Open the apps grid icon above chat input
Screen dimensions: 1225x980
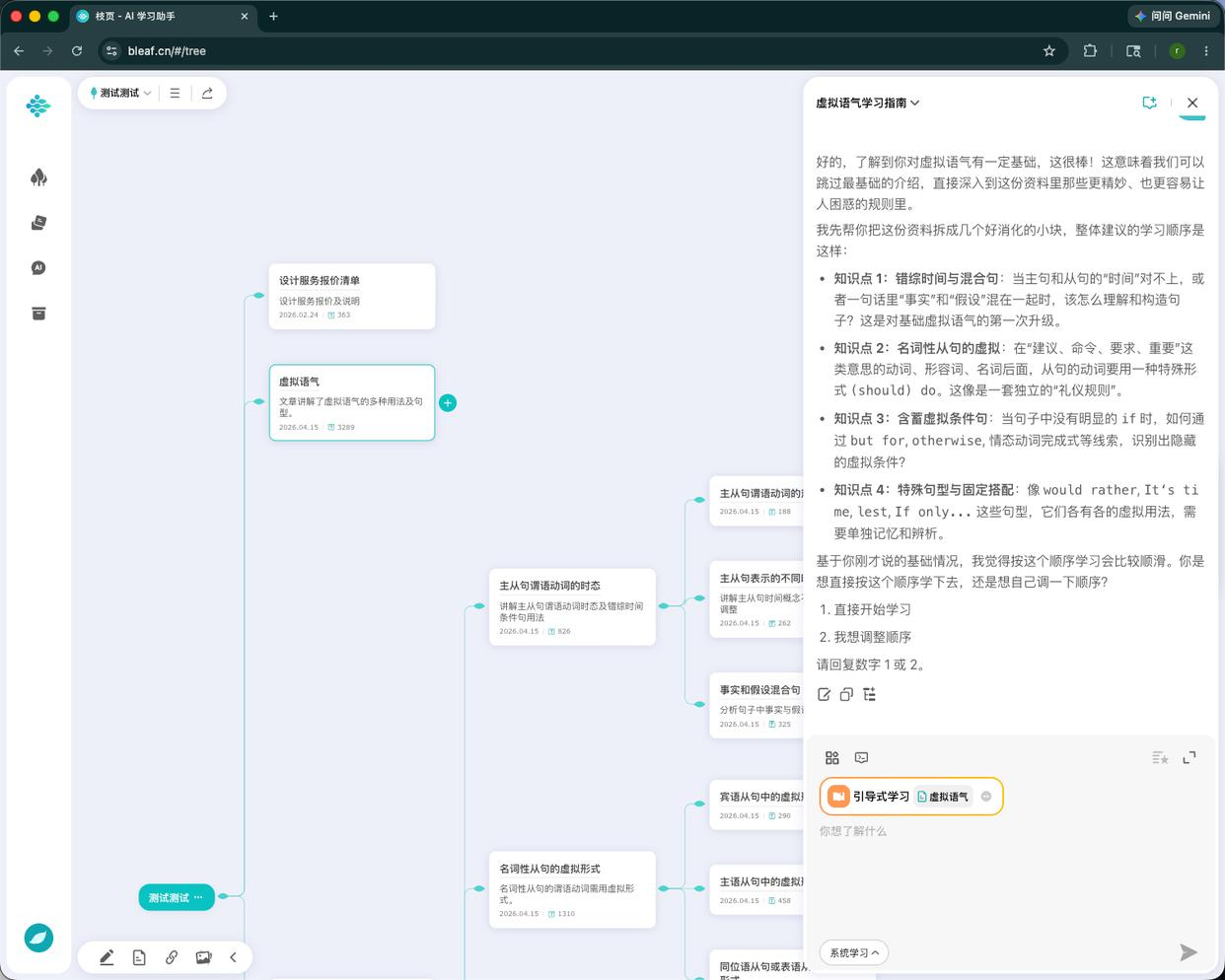pyautogui.click(x=832, y=757)
